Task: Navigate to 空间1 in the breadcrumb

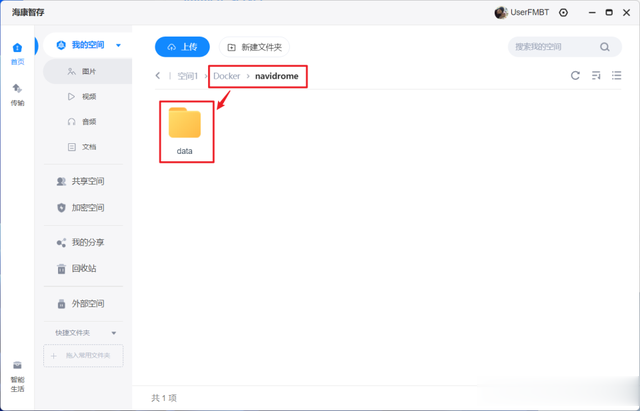Action: tap(187, 76)
